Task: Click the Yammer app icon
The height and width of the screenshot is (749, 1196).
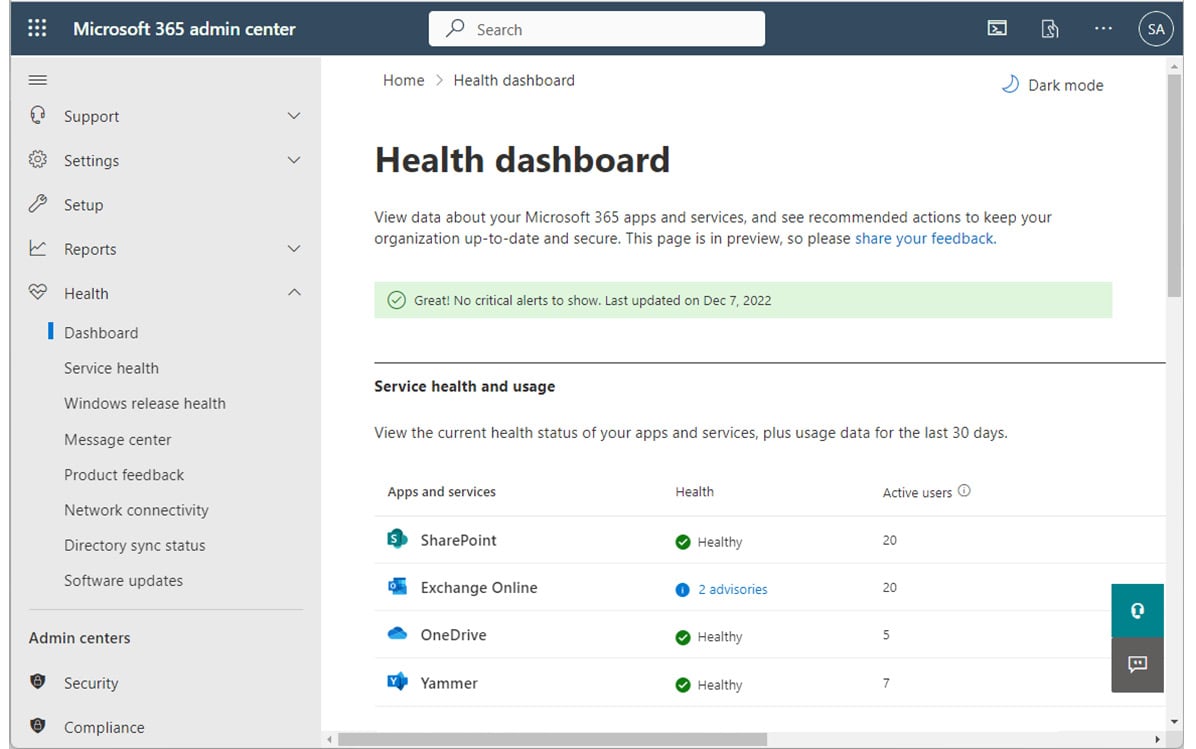Action: coord(397,682)
